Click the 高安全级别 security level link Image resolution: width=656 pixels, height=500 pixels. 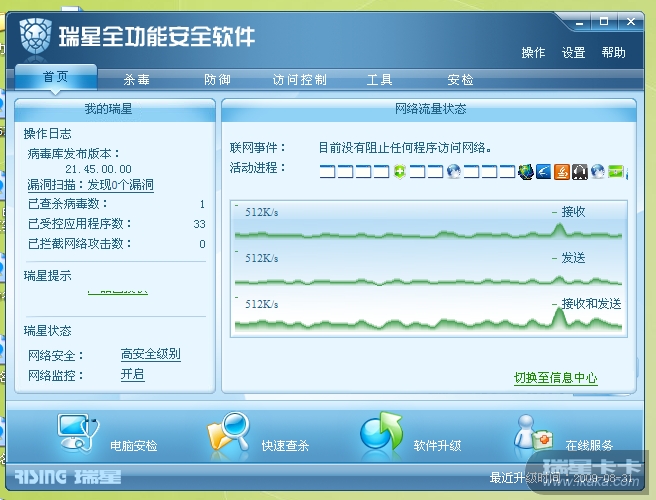pos(151,354)
